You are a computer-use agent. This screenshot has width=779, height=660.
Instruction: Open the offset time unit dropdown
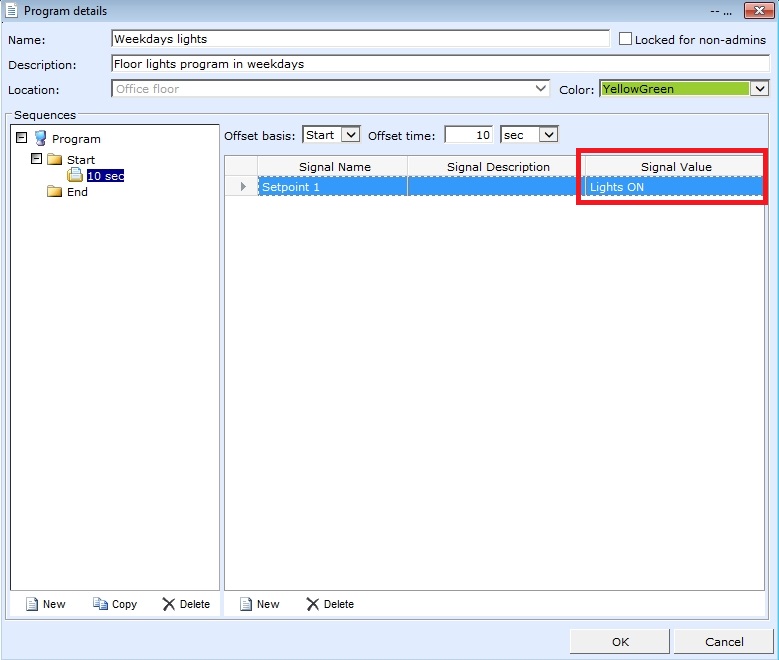pyautogui.click(x=548, y=135)
